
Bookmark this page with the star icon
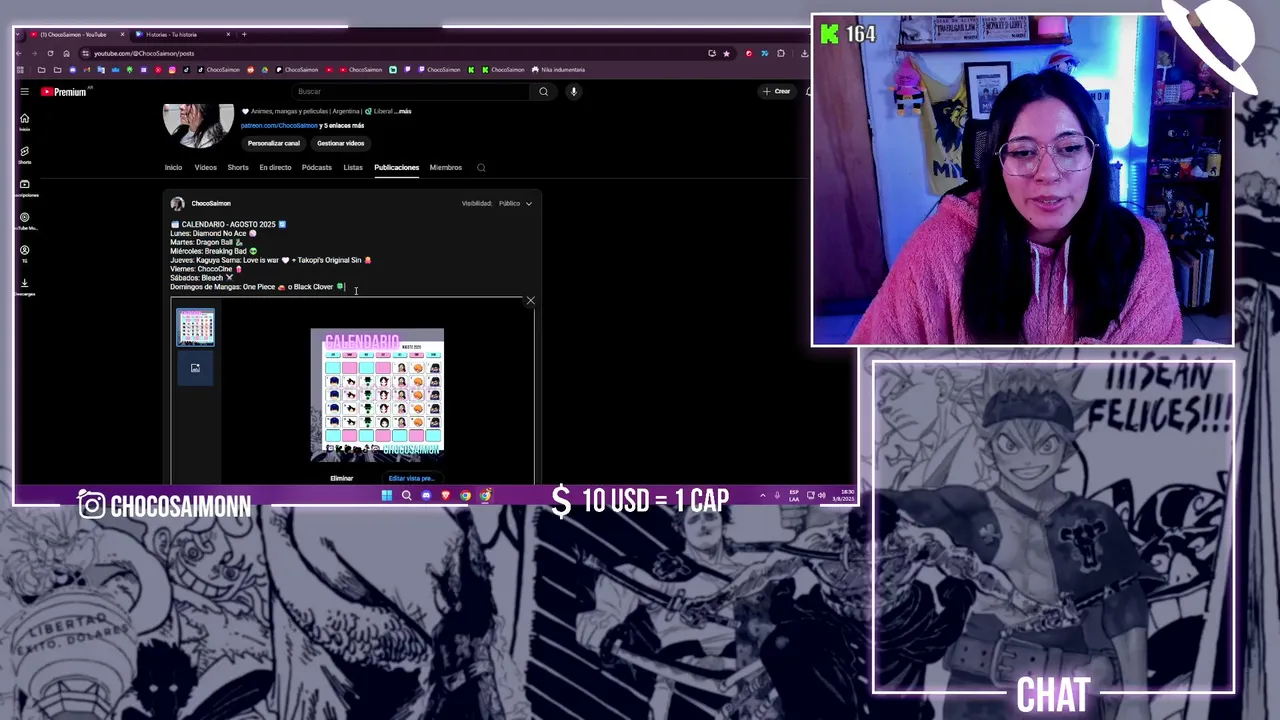point(726,53)
